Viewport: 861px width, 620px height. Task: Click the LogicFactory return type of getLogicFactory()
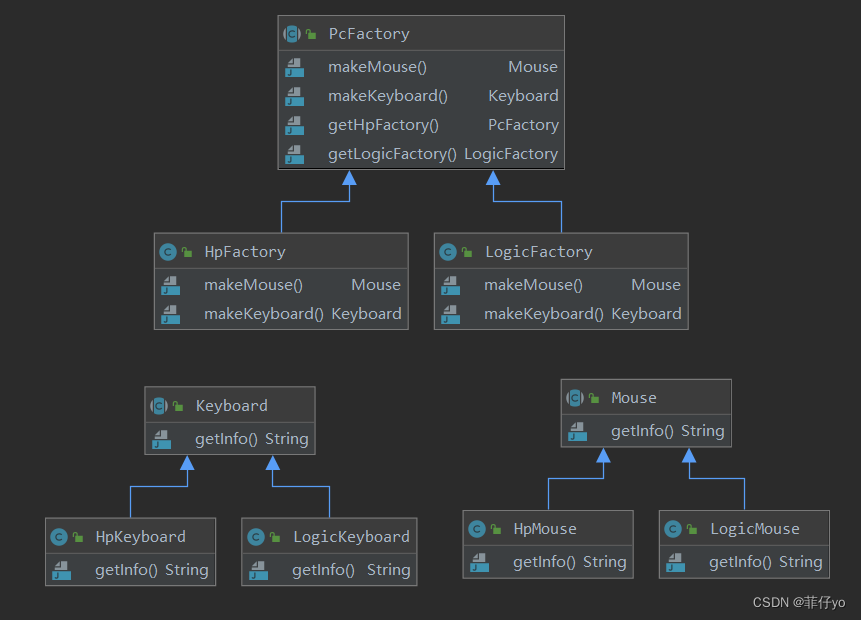tap(511, 154)
